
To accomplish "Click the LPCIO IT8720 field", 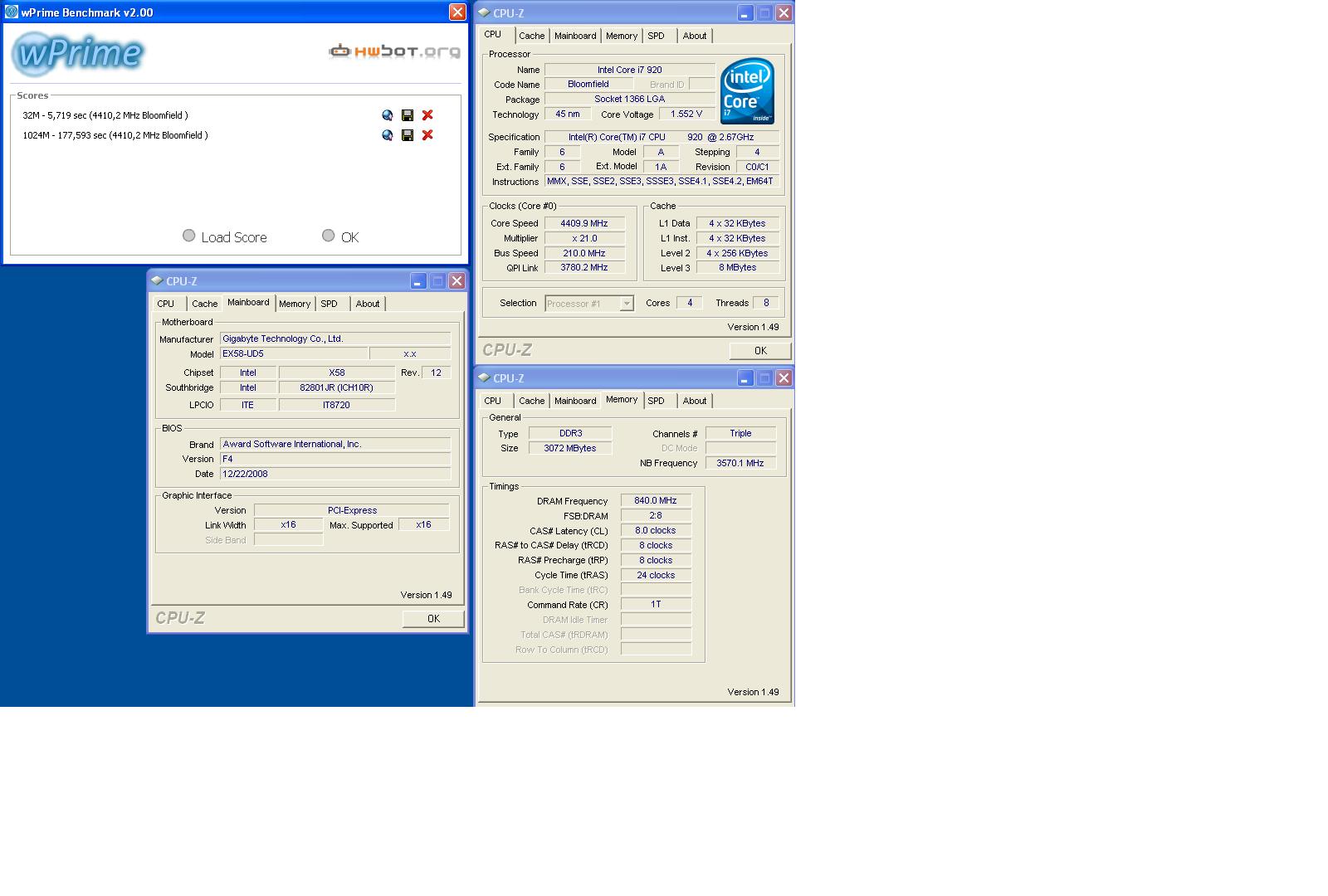I will 337,406.
